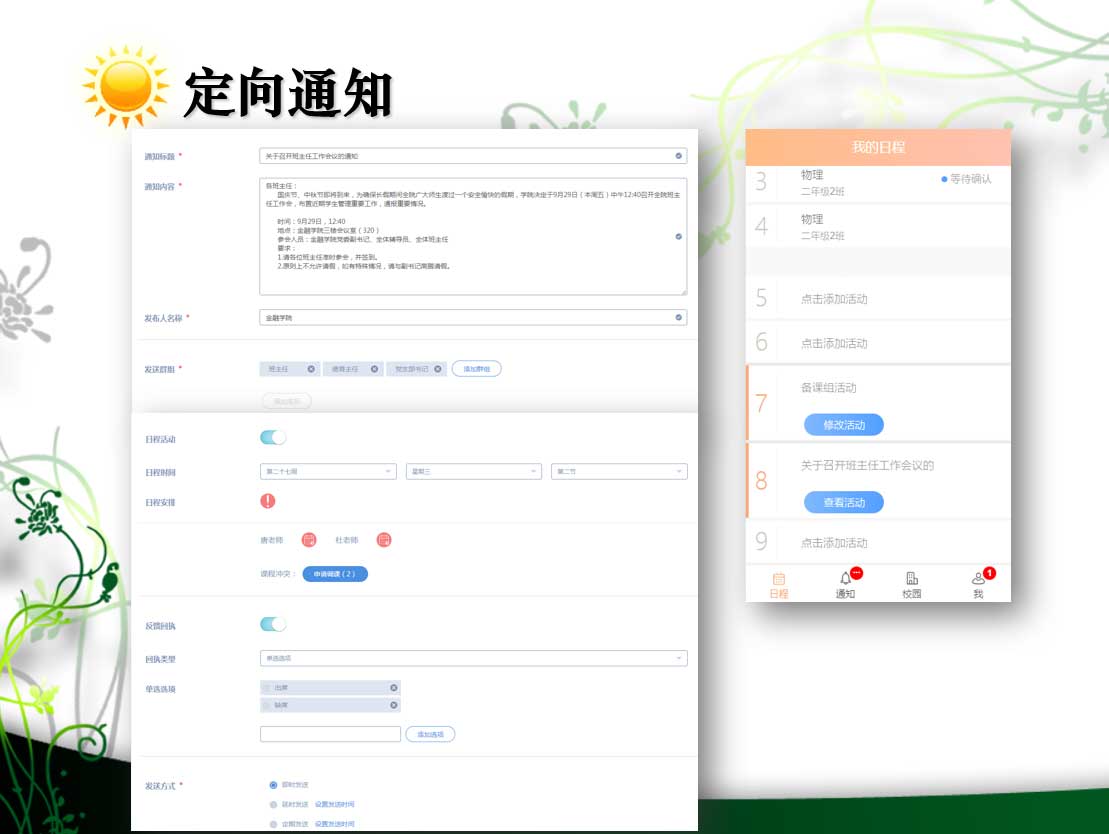1109x834 pixels.
Task: Select the 日程 calendar icon in bottom bar
Action: pos(779,579)
